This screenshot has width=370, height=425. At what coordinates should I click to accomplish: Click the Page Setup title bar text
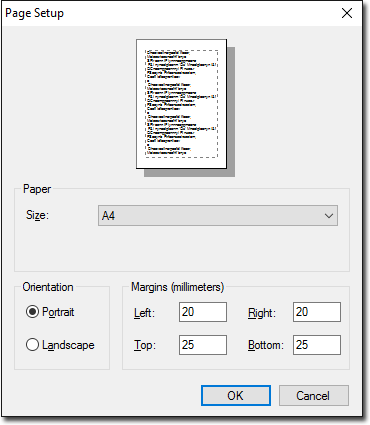(x=34, y=13)
